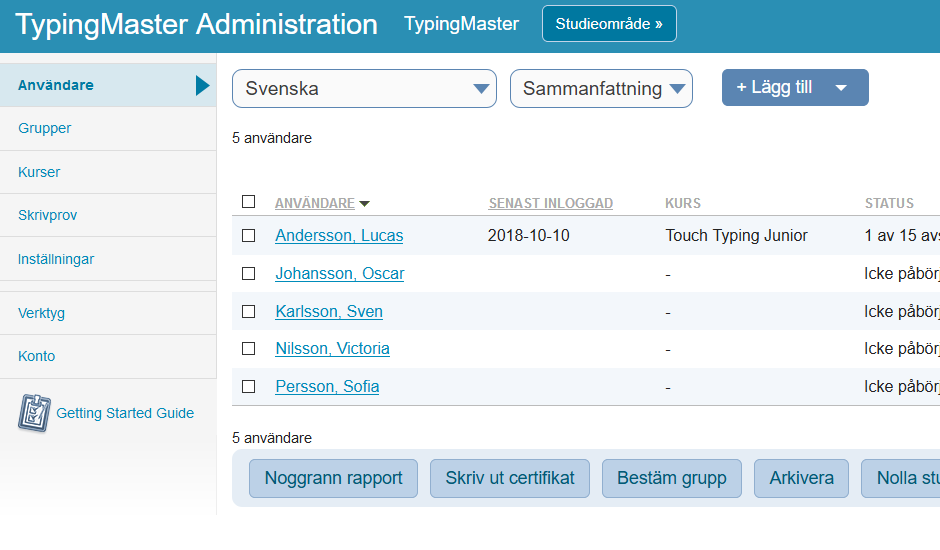Screen dimensions: 940x550
Task: Open Skrivprov in the sidebar
Action: pyautogui.click(x=108, y=215)
